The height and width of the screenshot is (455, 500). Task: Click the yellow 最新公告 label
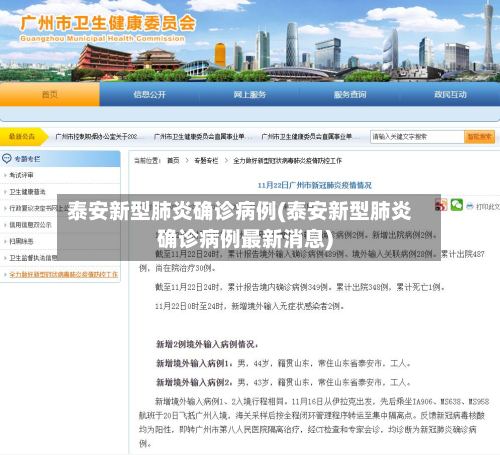(22, 136)
